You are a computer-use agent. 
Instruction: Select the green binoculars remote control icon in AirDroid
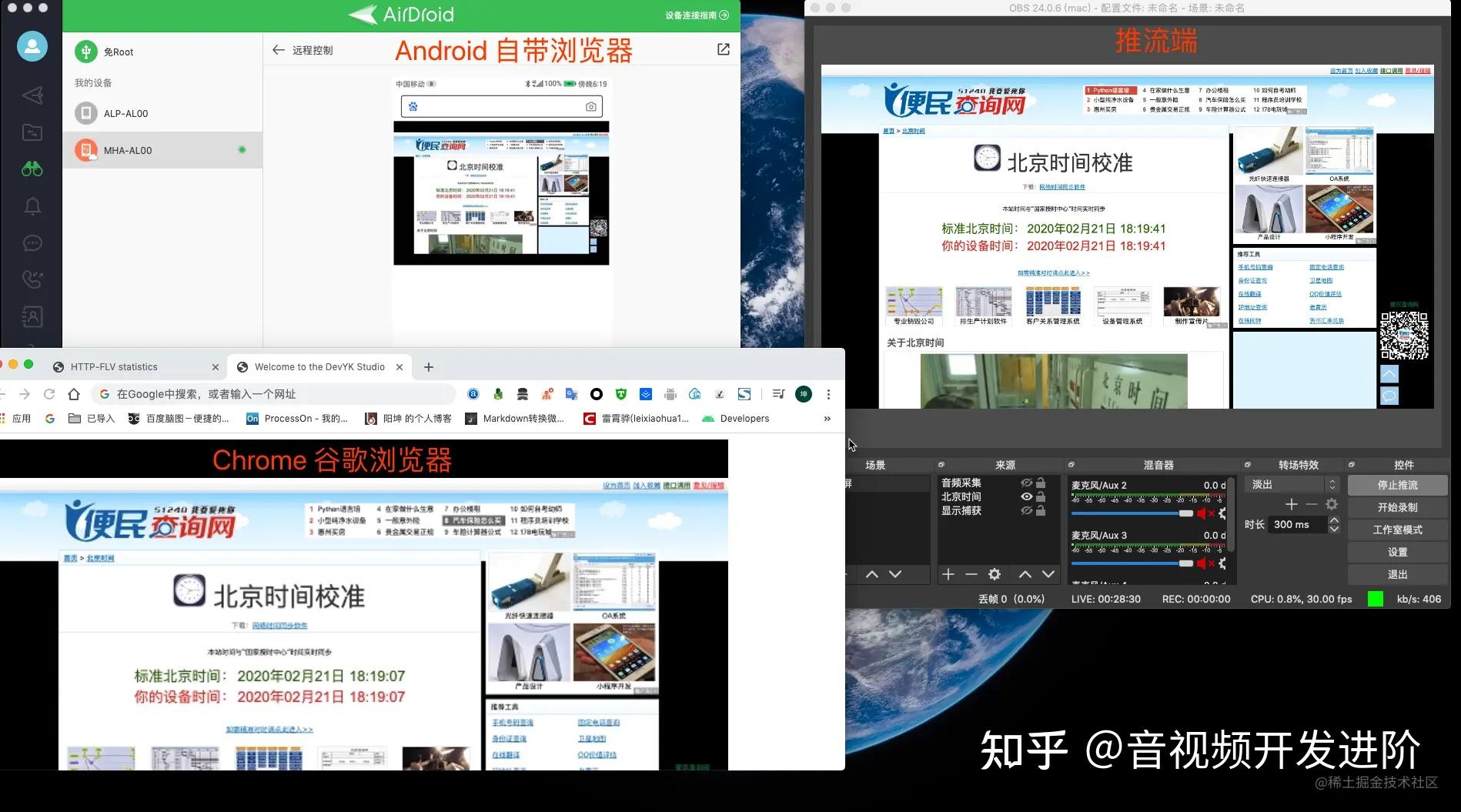tap(33, 169)
